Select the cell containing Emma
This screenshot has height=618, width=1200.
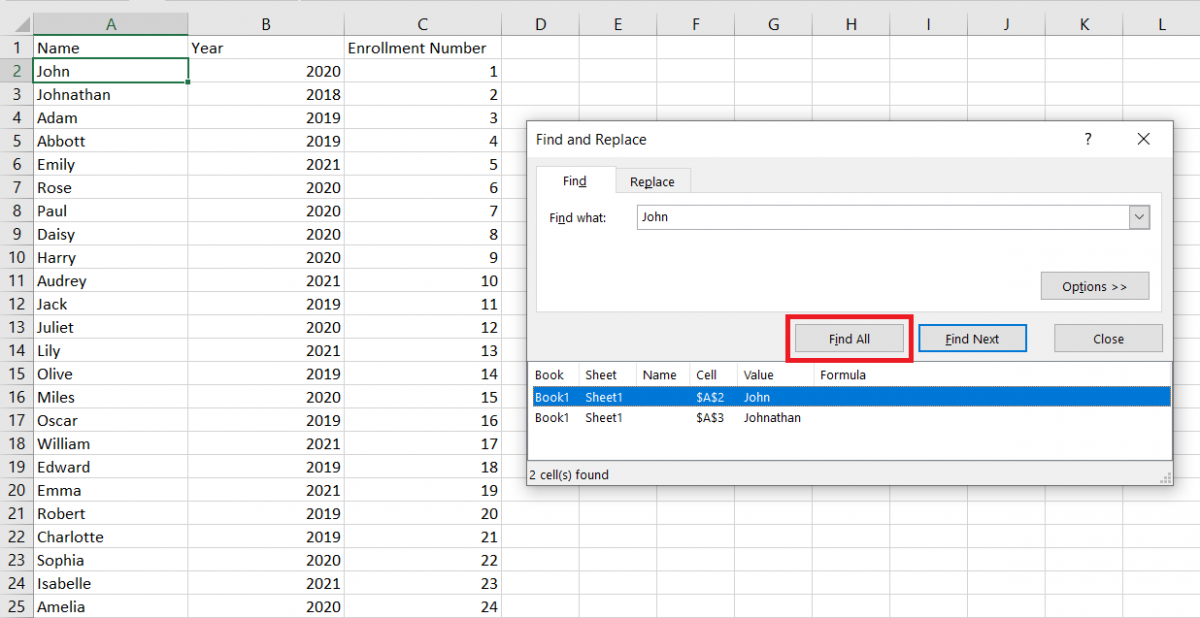coord(111,491)
